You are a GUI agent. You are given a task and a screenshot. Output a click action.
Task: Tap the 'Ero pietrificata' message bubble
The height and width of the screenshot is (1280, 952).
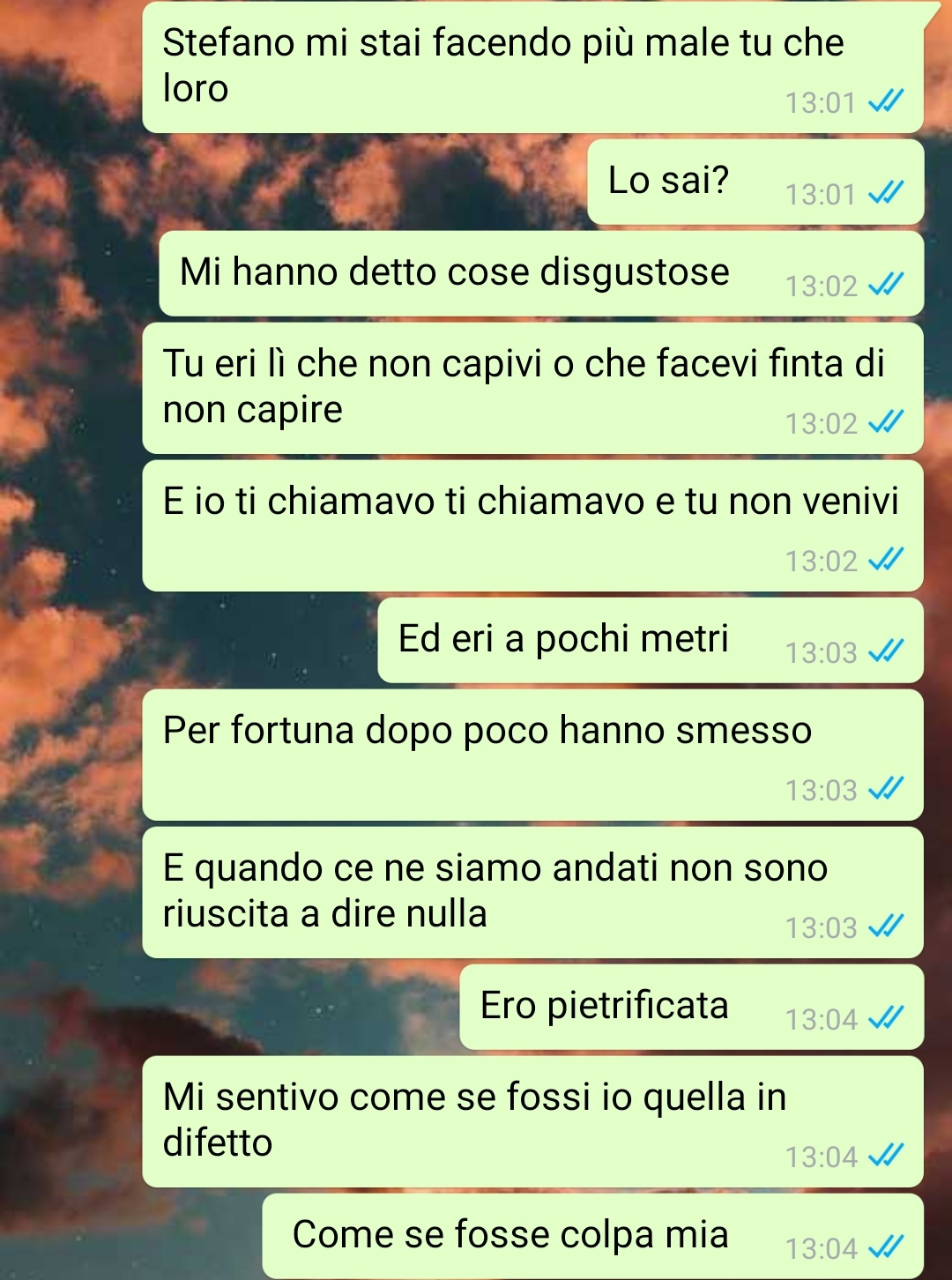[x=692, y=1007]
